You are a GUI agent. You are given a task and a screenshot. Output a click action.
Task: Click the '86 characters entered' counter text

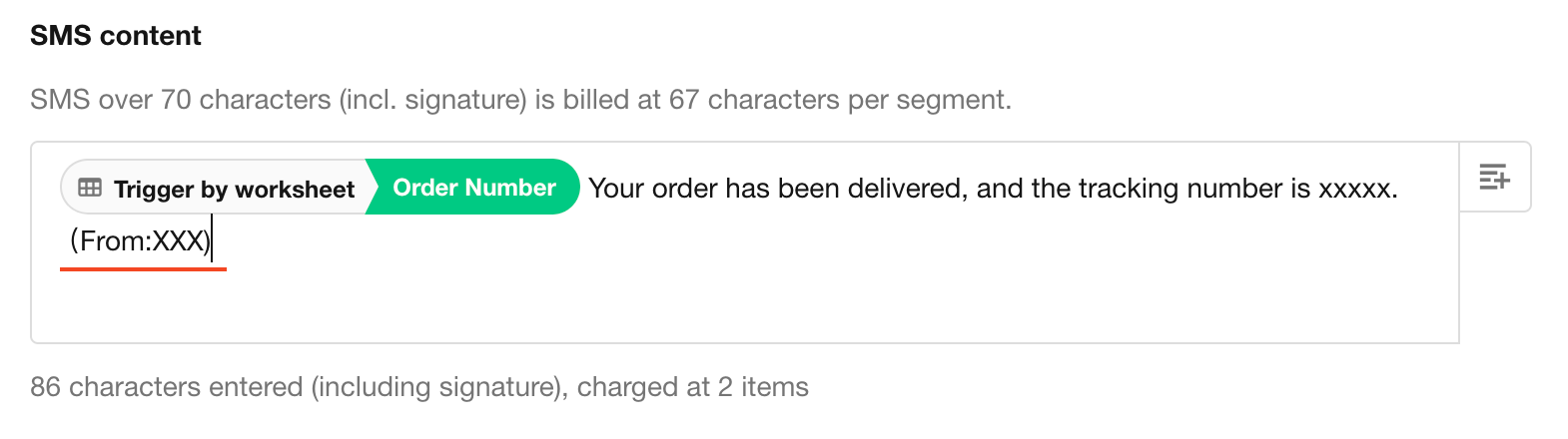click(166, 387)
